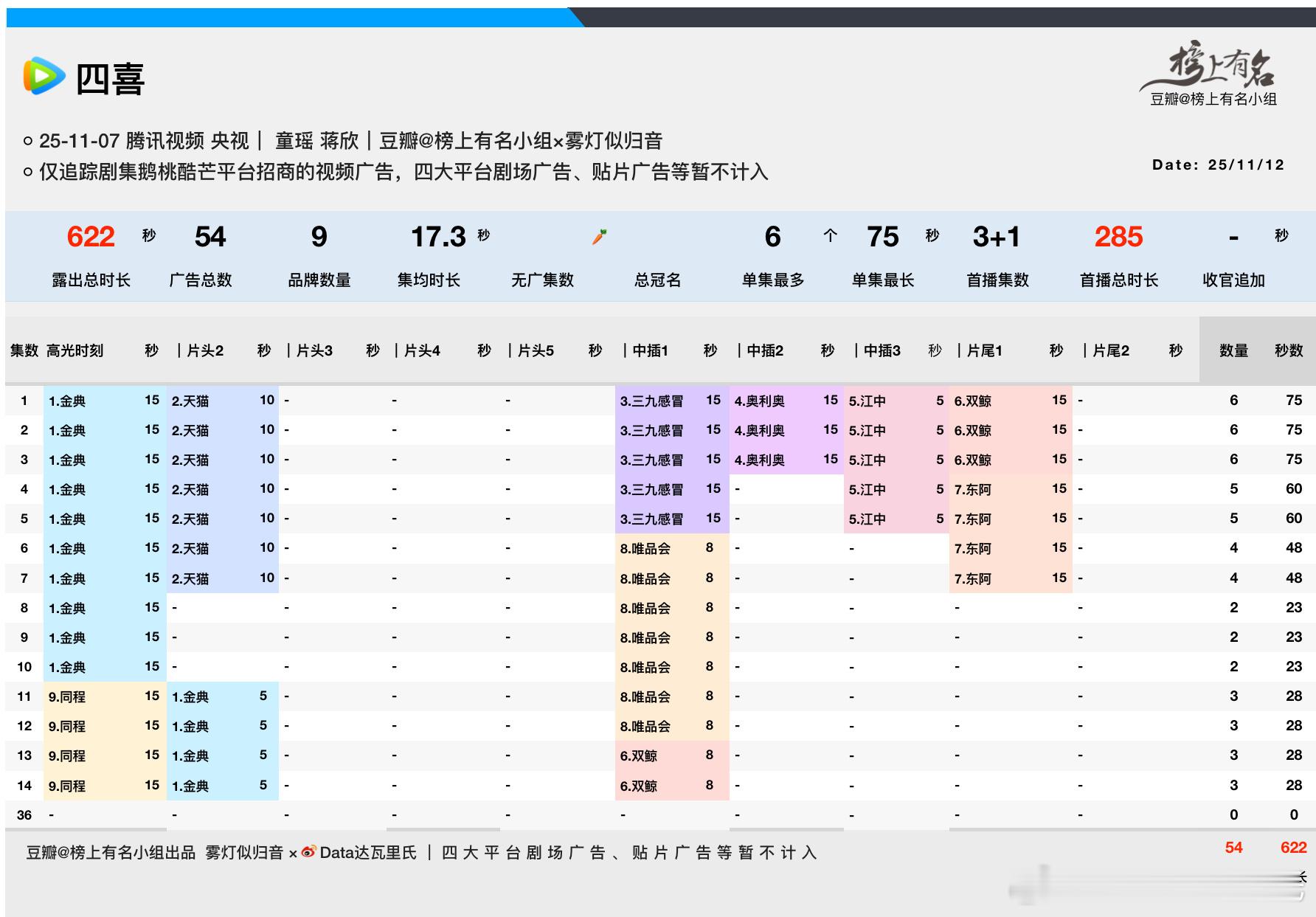Click 1.金典 in episode 8 row
The width and height of the screenshot is (1316, 917).
pyautogui.click(x=67, y=608)
